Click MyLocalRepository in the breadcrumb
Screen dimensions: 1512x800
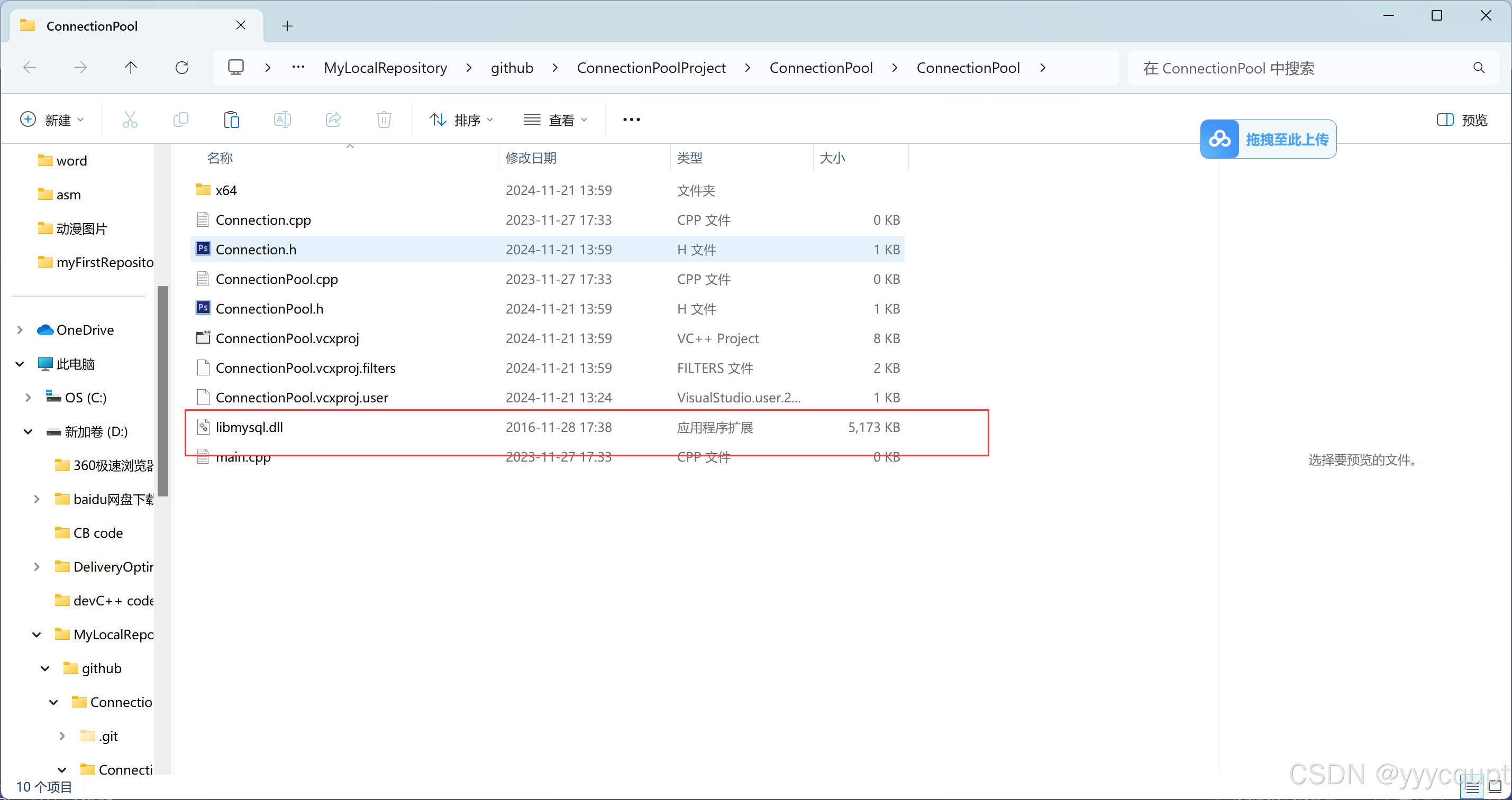tap(386, 68)
